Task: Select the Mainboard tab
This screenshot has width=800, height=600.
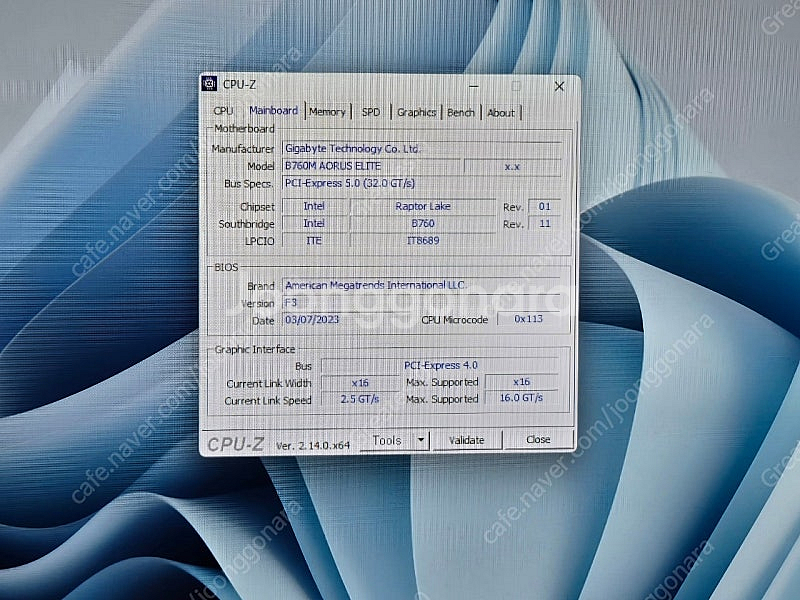Action: click(x=273, y=110)
